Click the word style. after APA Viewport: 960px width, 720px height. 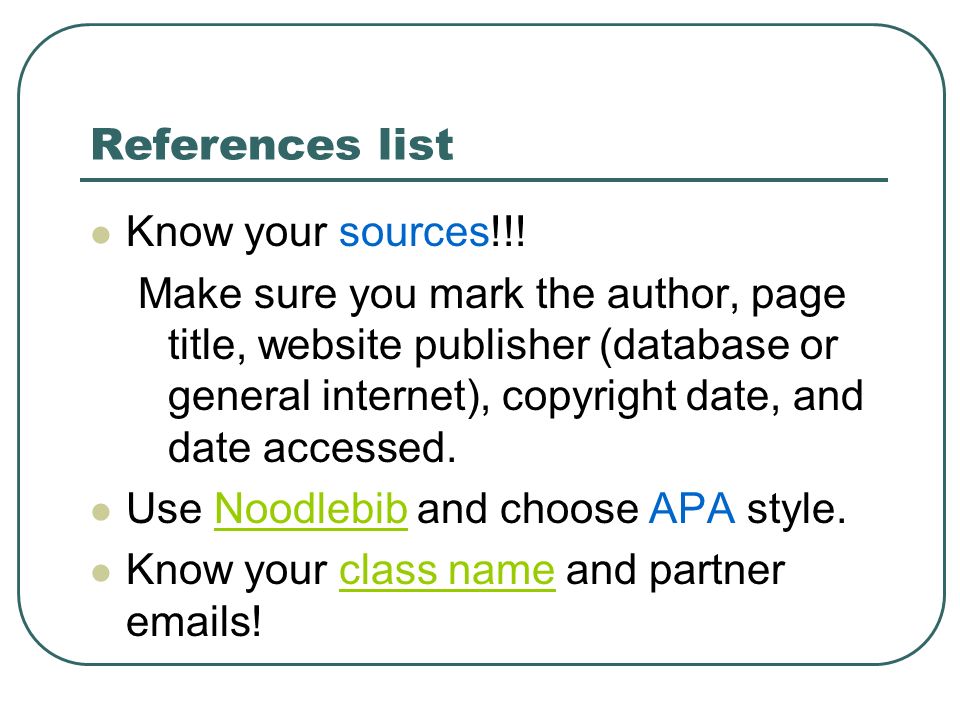796,509
